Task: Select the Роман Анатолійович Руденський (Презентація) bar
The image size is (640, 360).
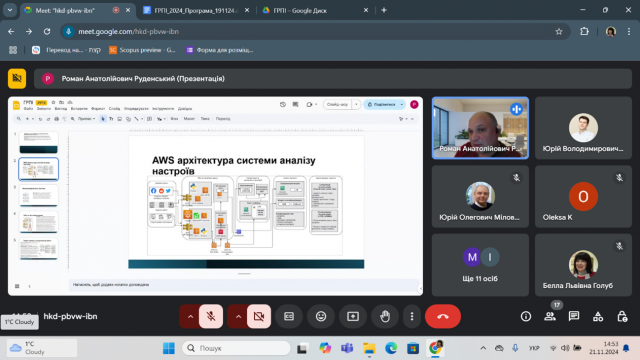Action: 333,79
